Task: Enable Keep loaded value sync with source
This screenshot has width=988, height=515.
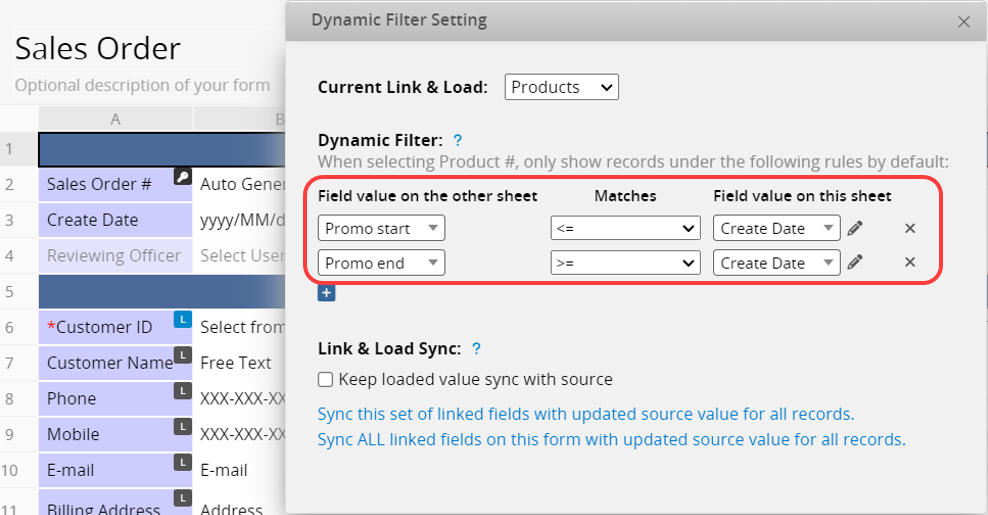Action: tap(325, 380)
